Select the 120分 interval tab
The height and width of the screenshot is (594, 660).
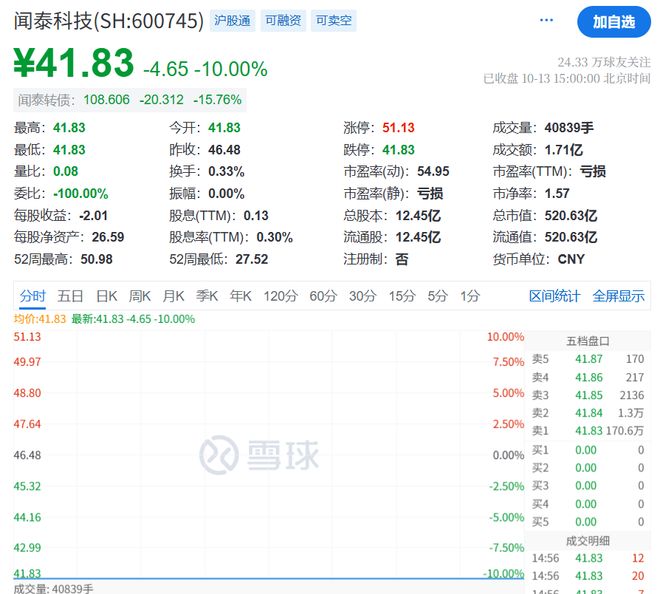pos(280,296)
